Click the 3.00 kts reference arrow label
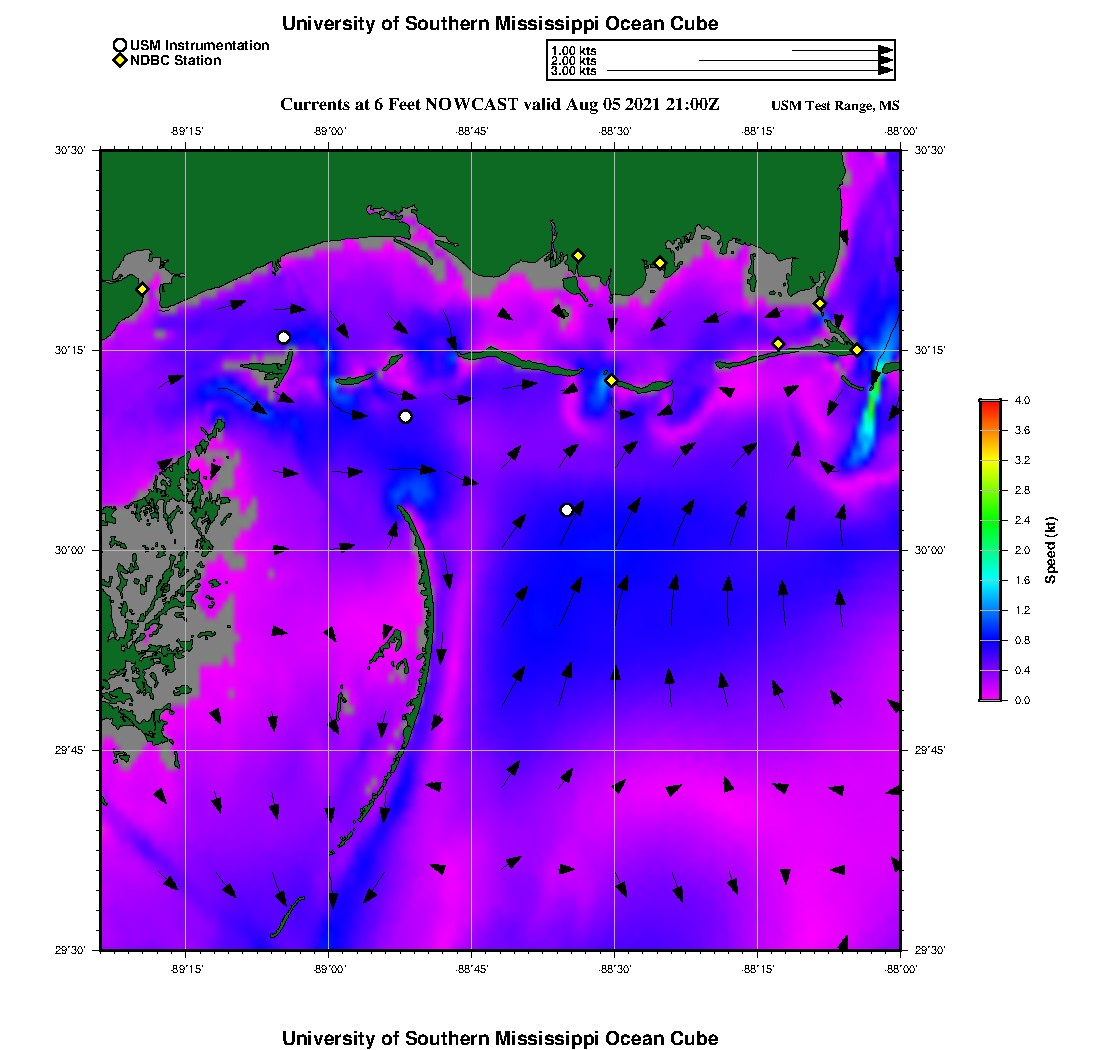This screenshot has height=1050, width=1100. coord(573,71)
